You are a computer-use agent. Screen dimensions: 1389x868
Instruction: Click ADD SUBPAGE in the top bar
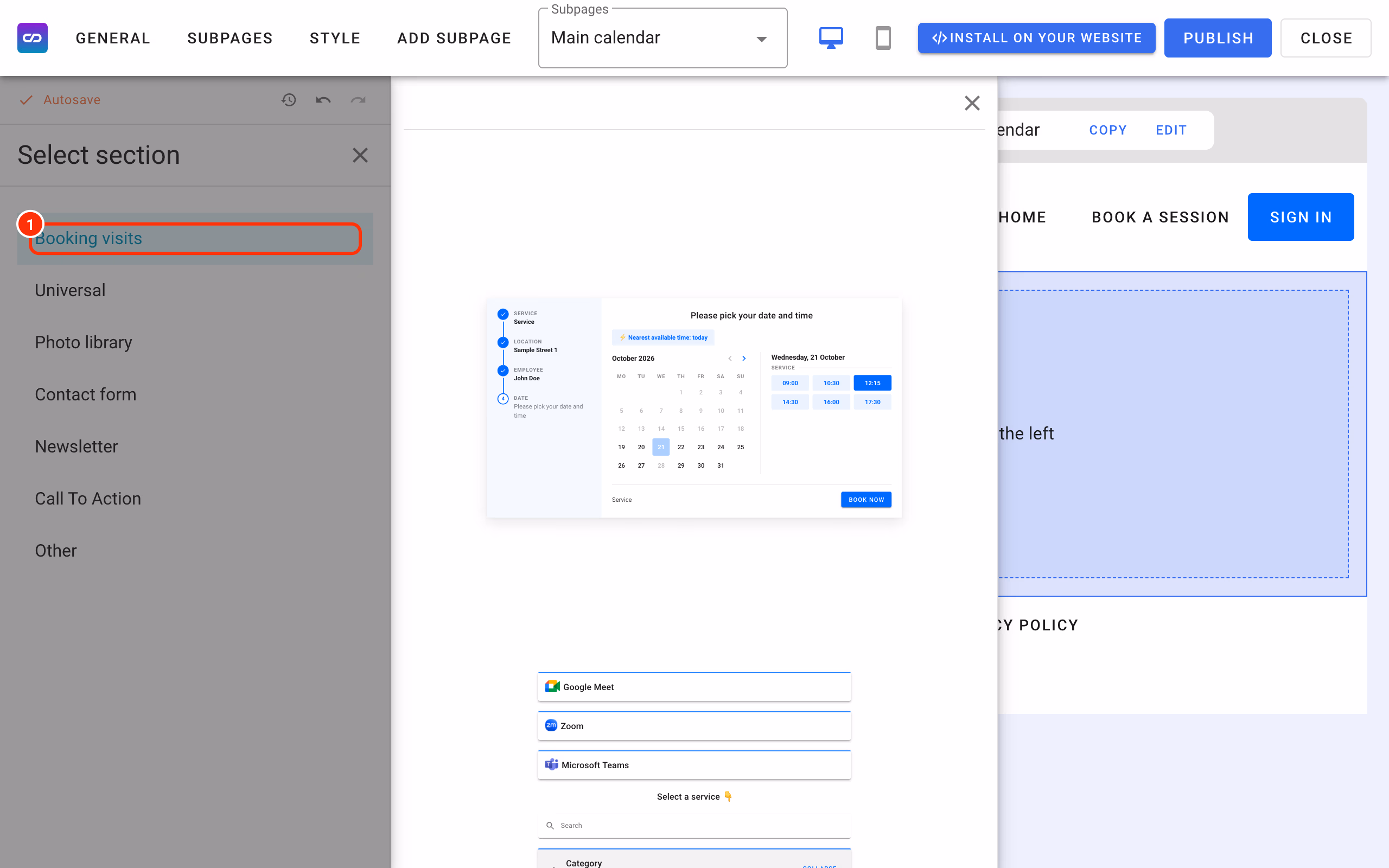[x=454, y=38]
